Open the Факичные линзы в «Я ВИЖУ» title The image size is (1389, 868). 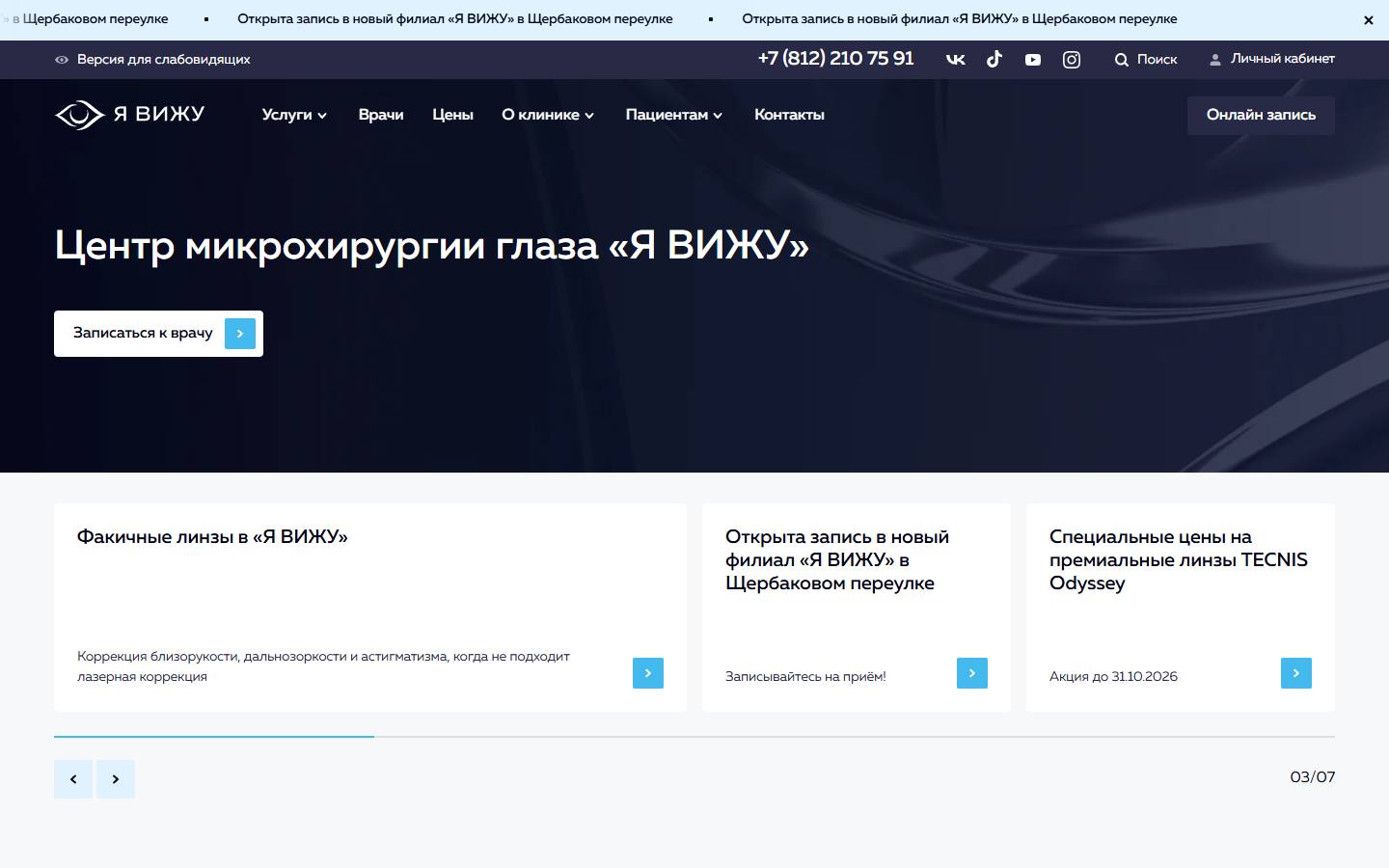tap(212, 537)
